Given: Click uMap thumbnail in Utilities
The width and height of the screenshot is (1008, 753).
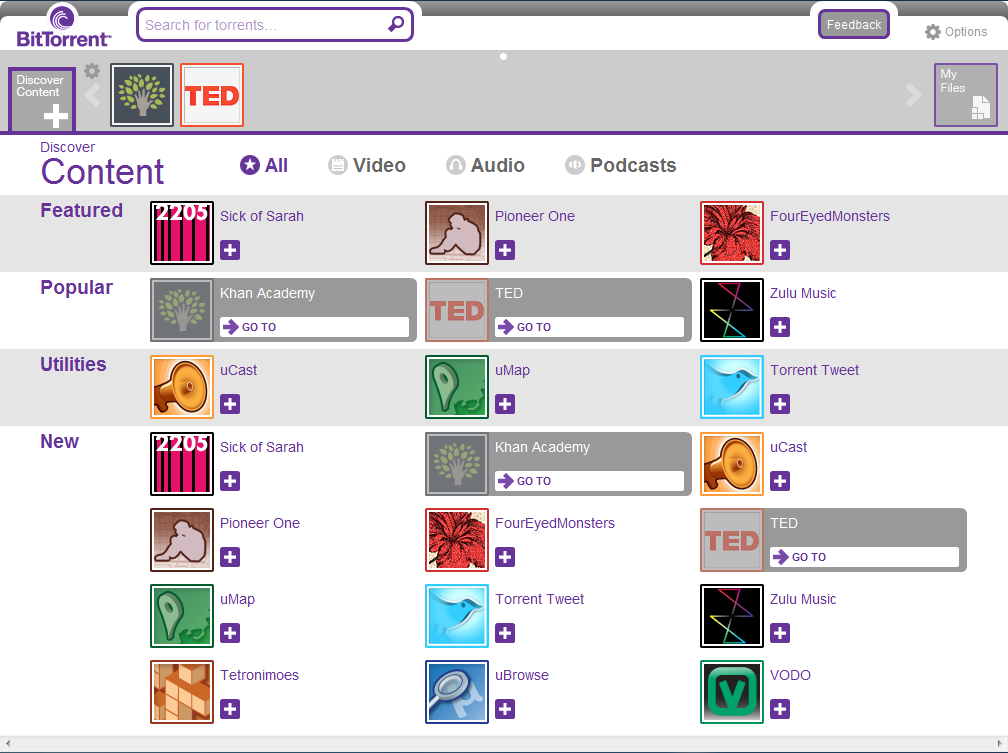Looking at the screenshot, I should 457,387.
